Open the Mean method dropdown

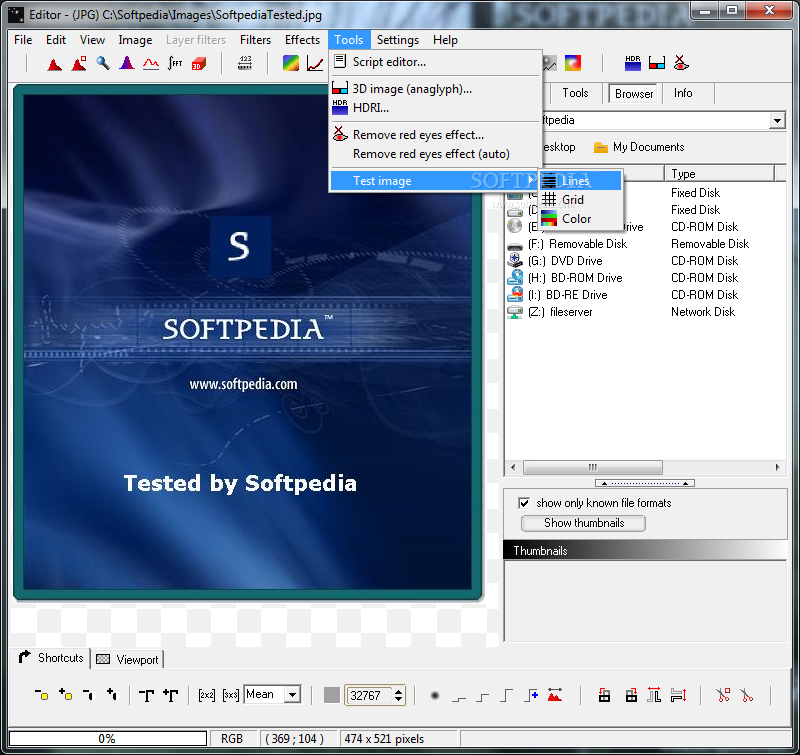292,694
